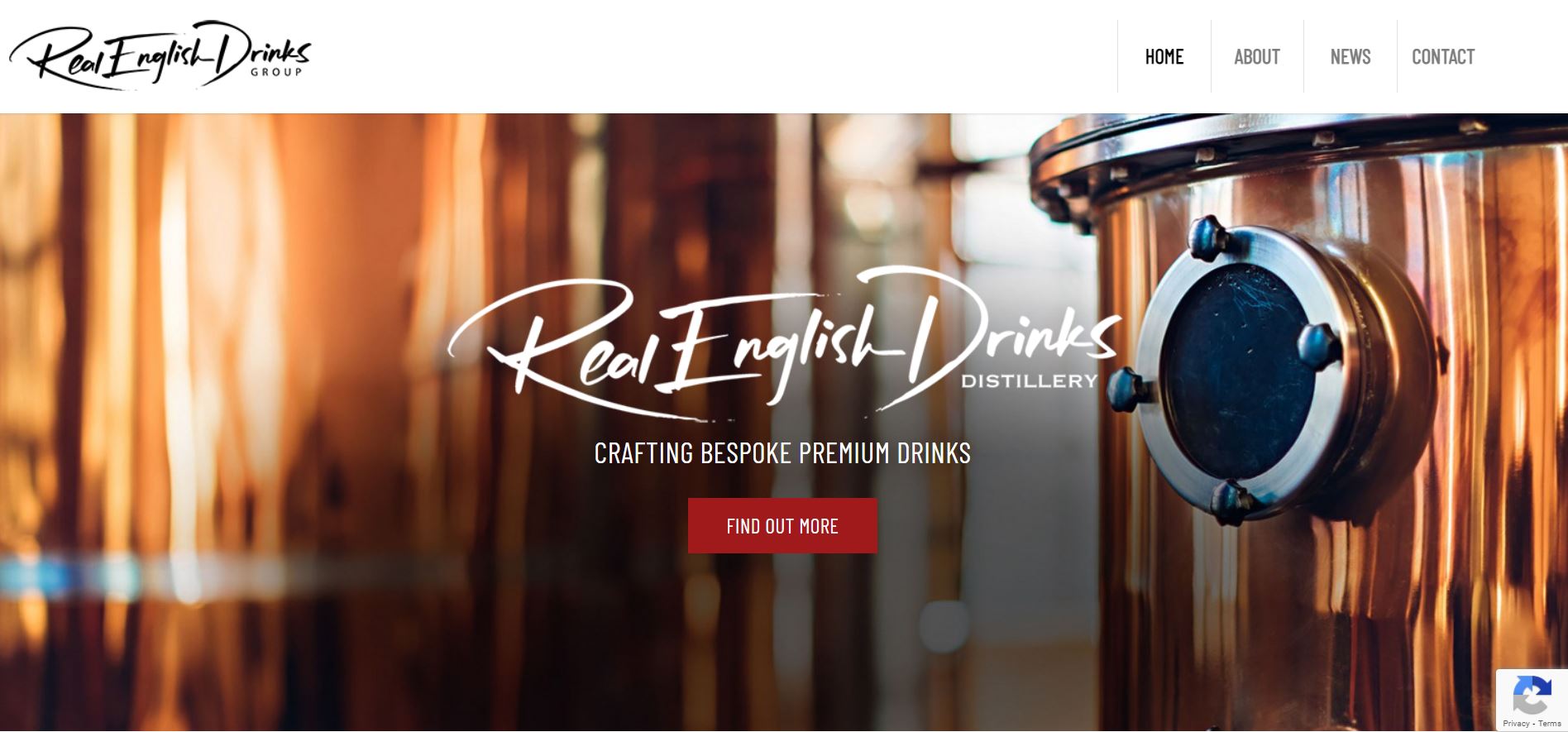The height and width of the screenshot is (732, 1568).
Task: Open the NEWS section
Action: (x=1350, y=56)
